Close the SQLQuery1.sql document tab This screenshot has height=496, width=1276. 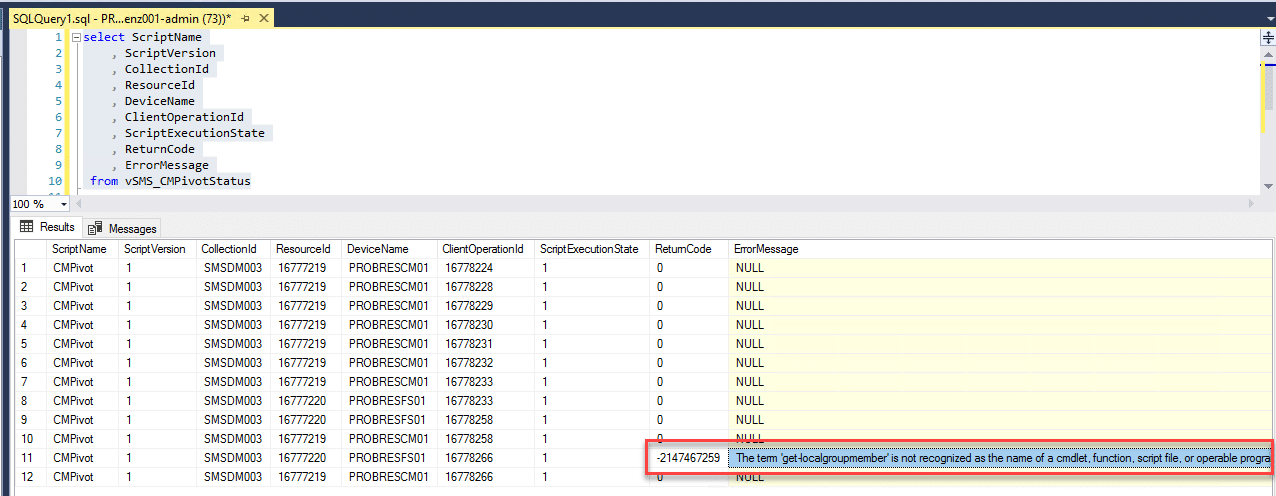[x=264, y=19]
